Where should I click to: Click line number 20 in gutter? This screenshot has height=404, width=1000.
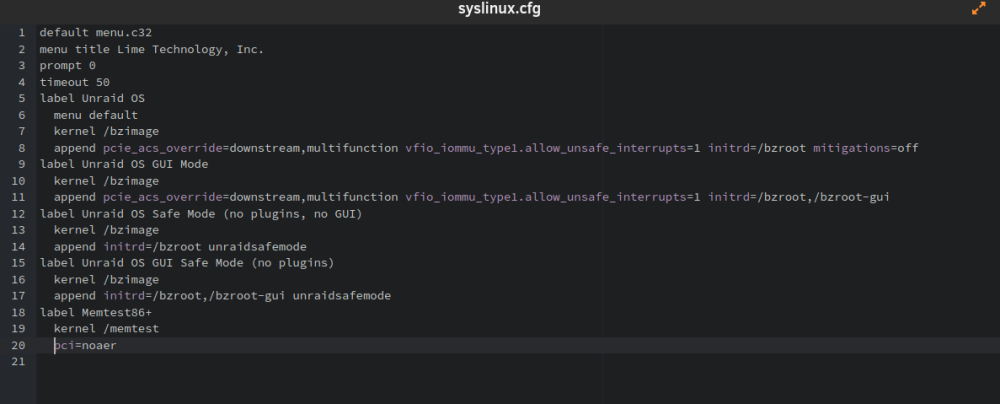pos(18,345)
